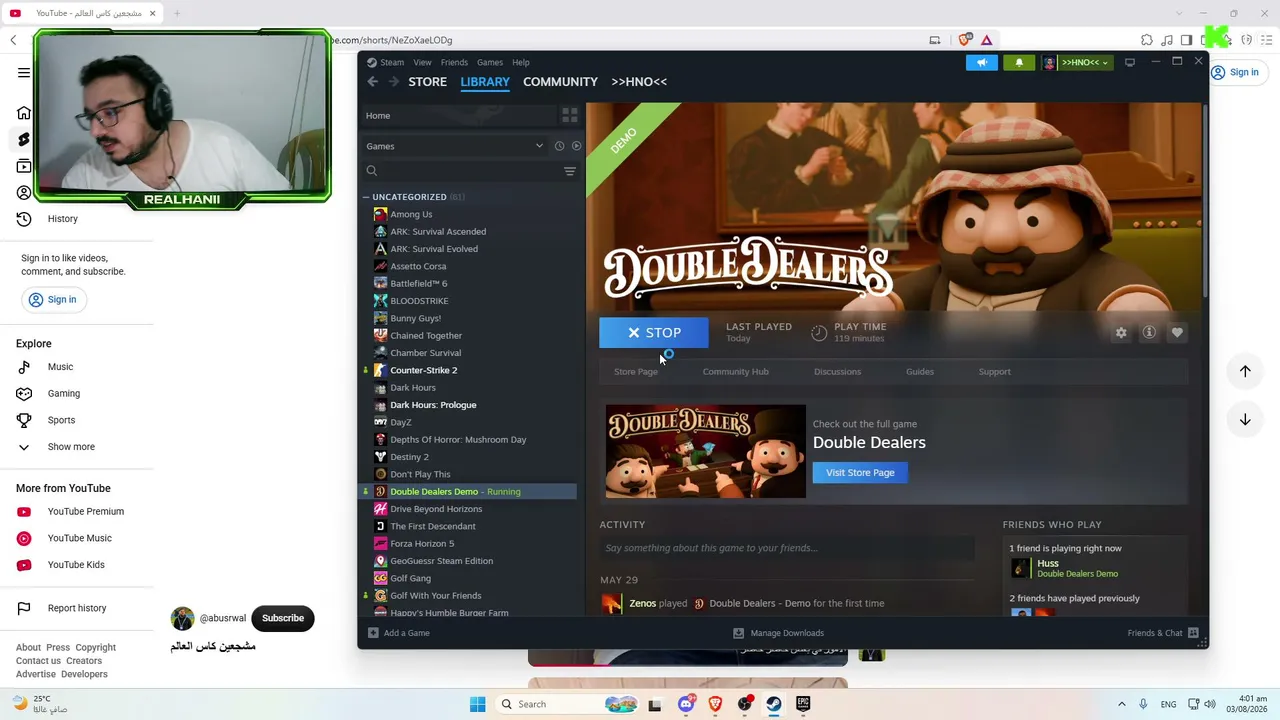The image size is (1280, 720).
Task: Show game info icon details
Action: [1149, 333]
